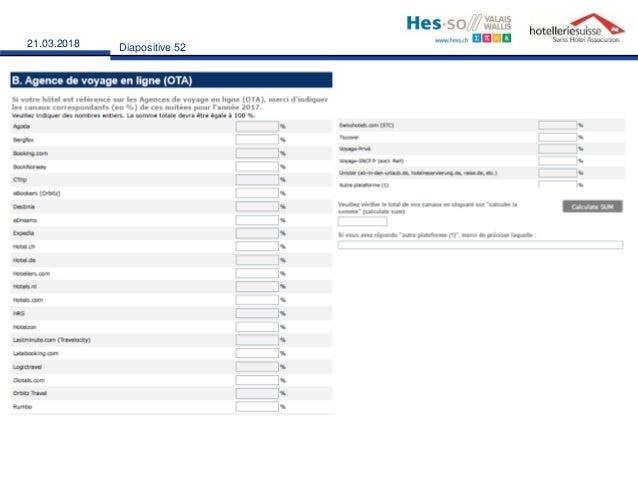Focus the Expedia percentage field
The image size is (638, 479).
click(x=257, y=233)
